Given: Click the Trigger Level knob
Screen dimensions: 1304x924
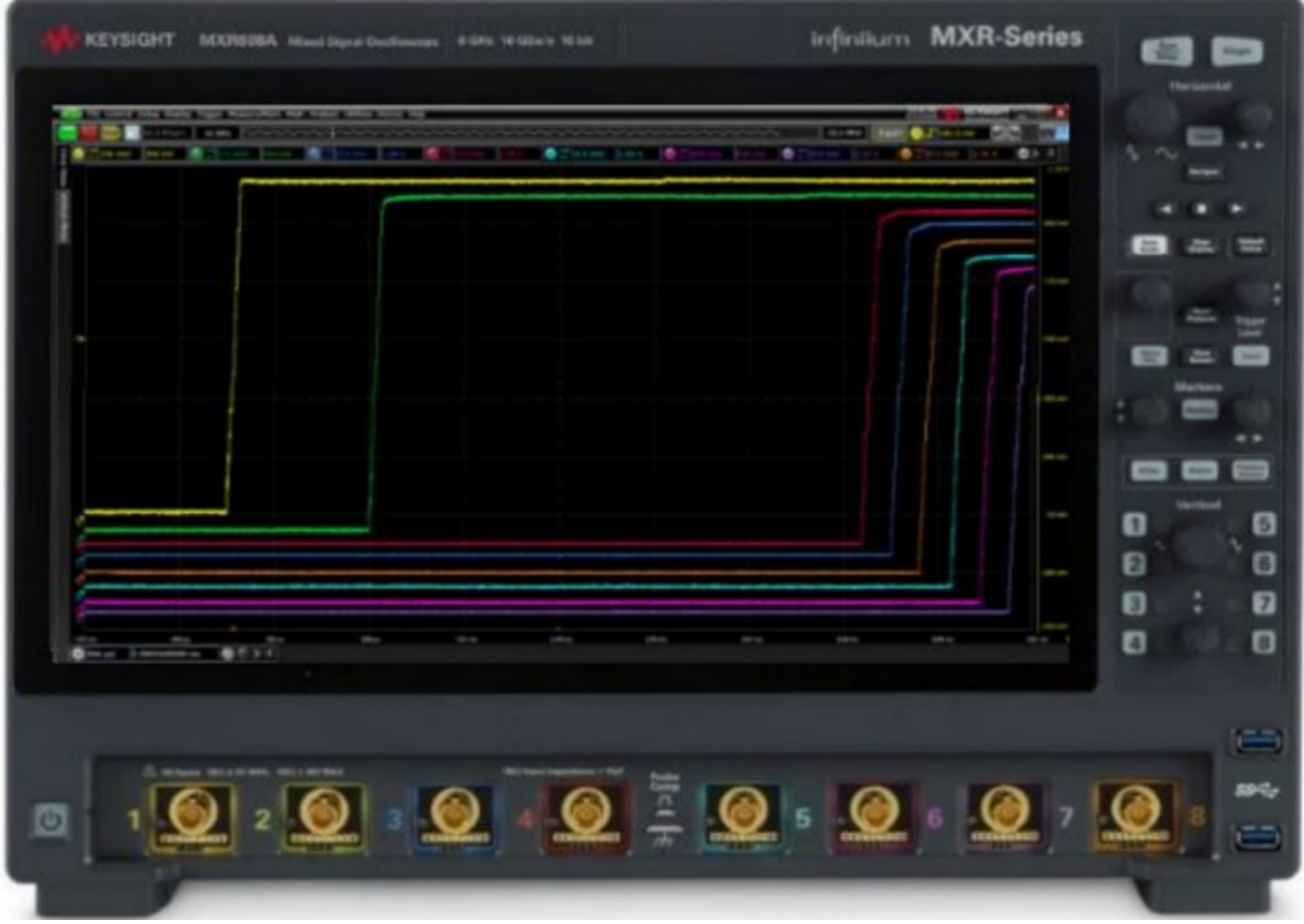Looking at the screenshot, I should pos(1253,293).
